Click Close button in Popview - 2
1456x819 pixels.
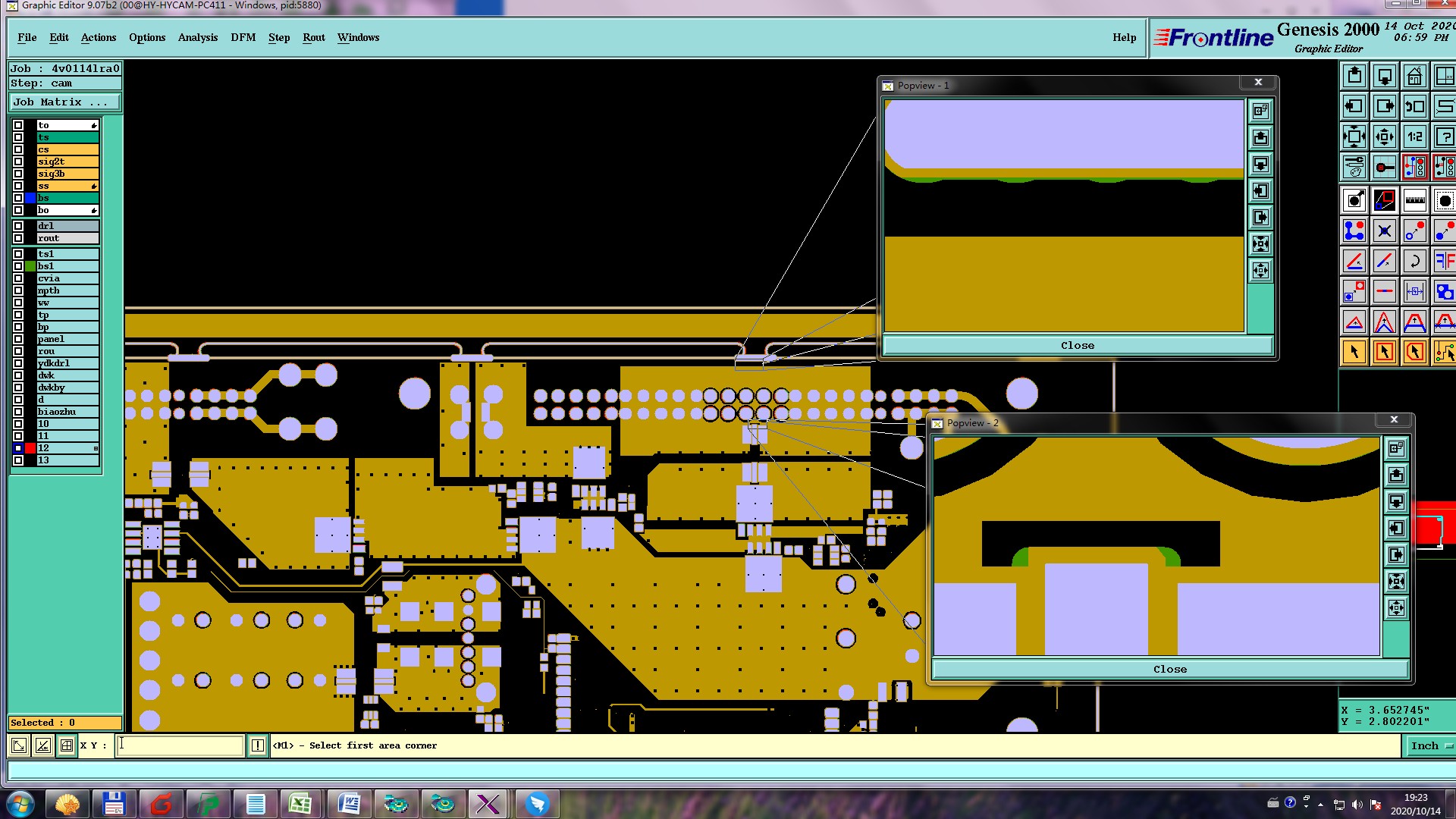(1169, 670)
